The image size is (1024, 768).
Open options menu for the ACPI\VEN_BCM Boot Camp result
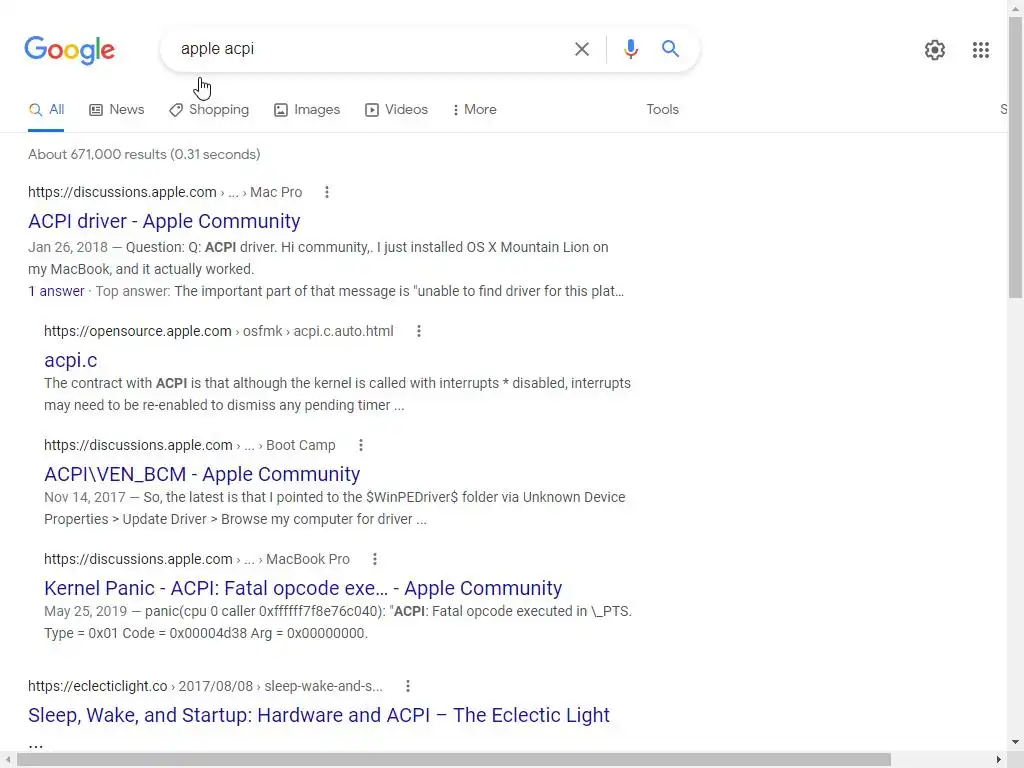point(360,445)
